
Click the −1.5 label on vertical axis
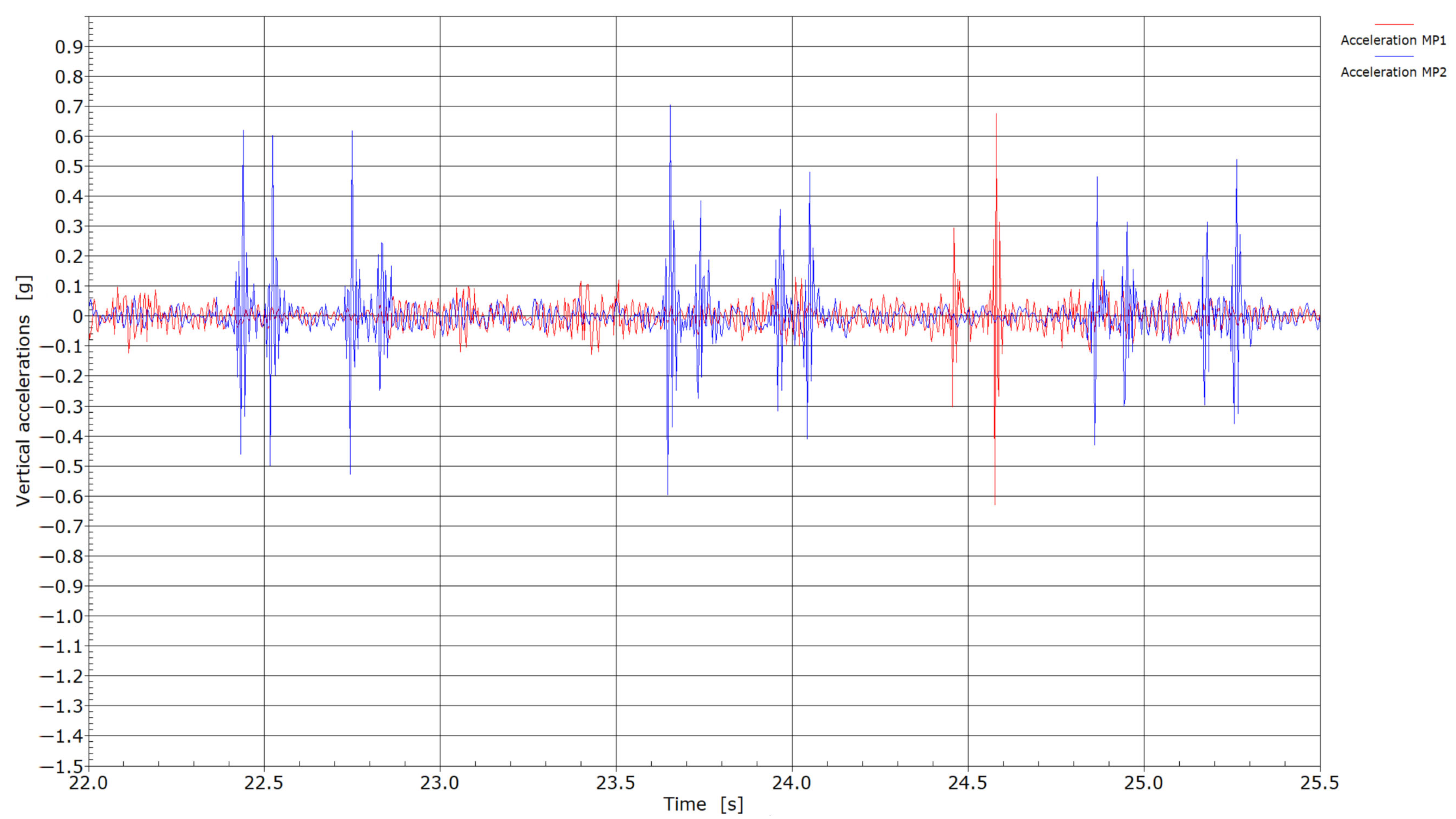coord(61,766)
